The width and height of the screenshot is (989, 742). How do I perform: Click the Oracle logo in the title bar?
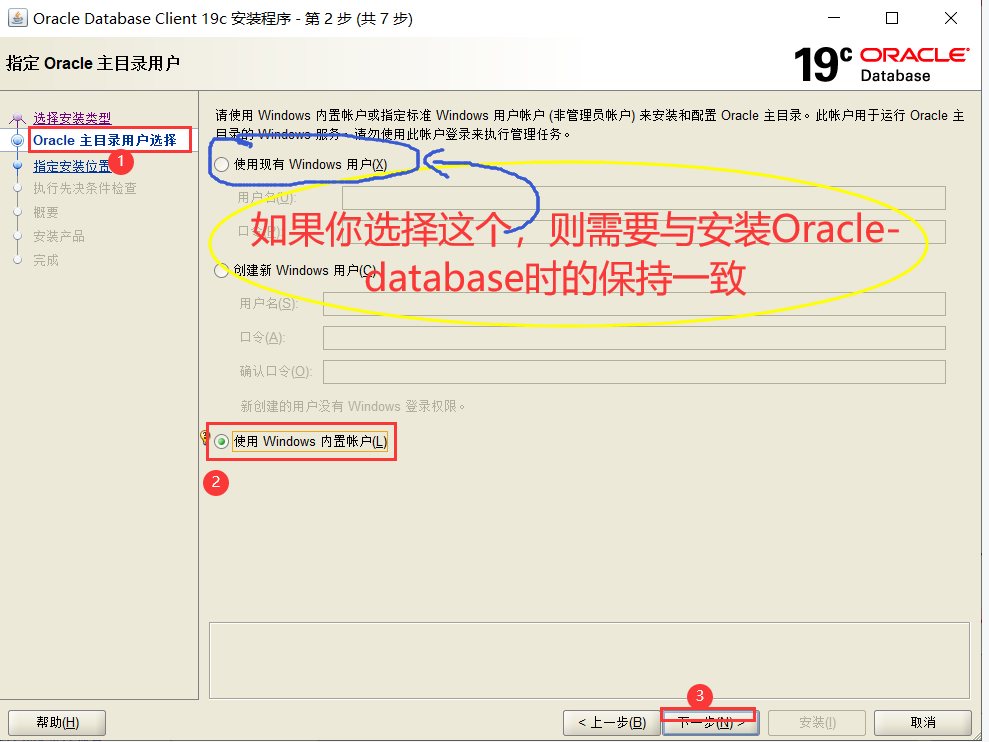(x=16, y=18)
